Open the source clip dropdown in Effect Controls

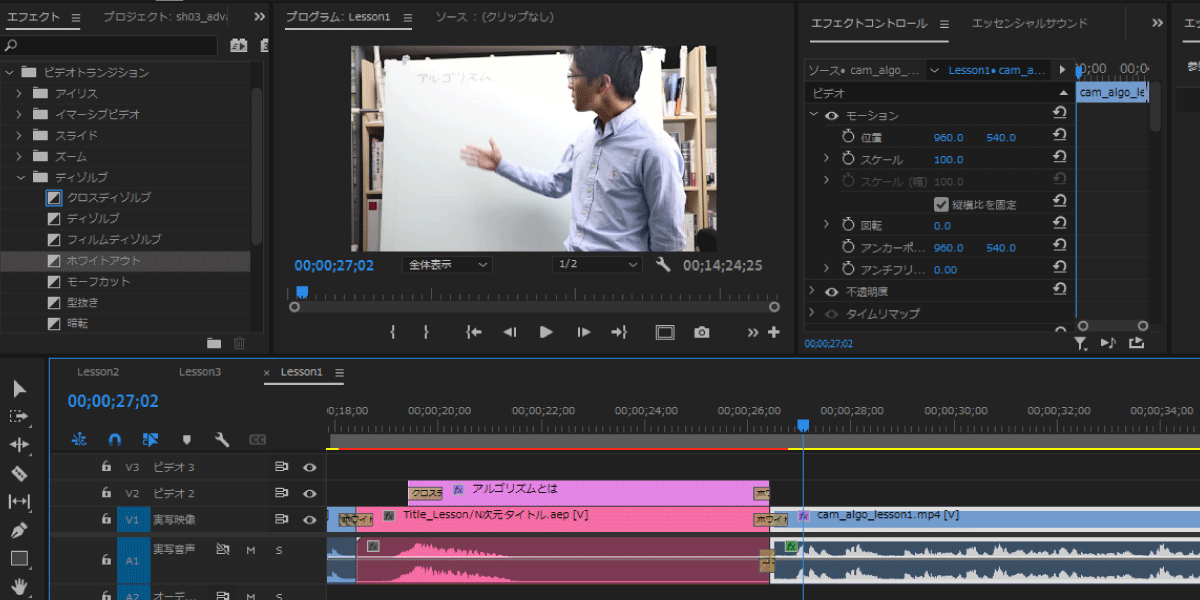[x=935, y=70]
